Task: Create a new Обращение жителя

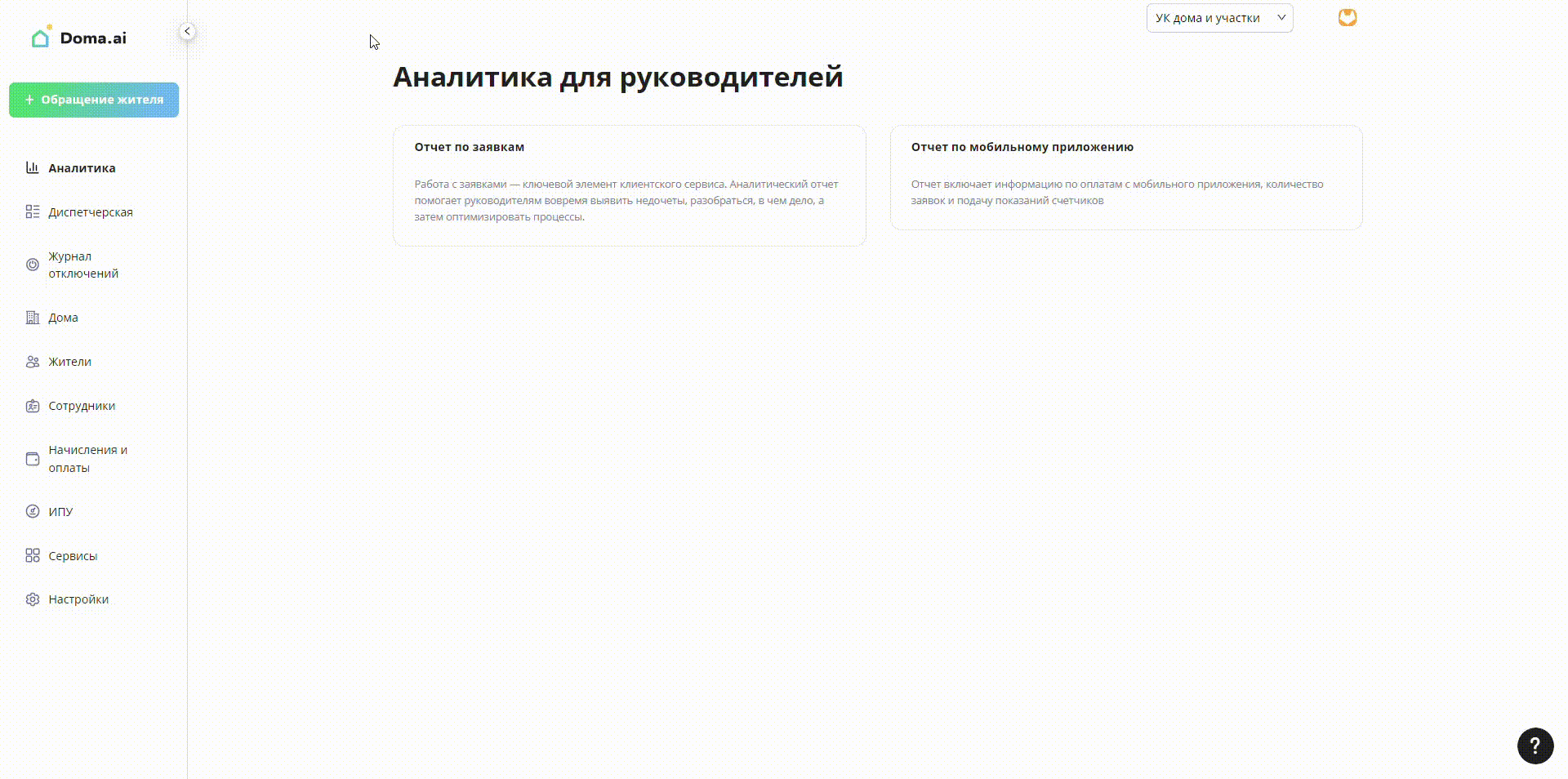Action: coord(94,100)
